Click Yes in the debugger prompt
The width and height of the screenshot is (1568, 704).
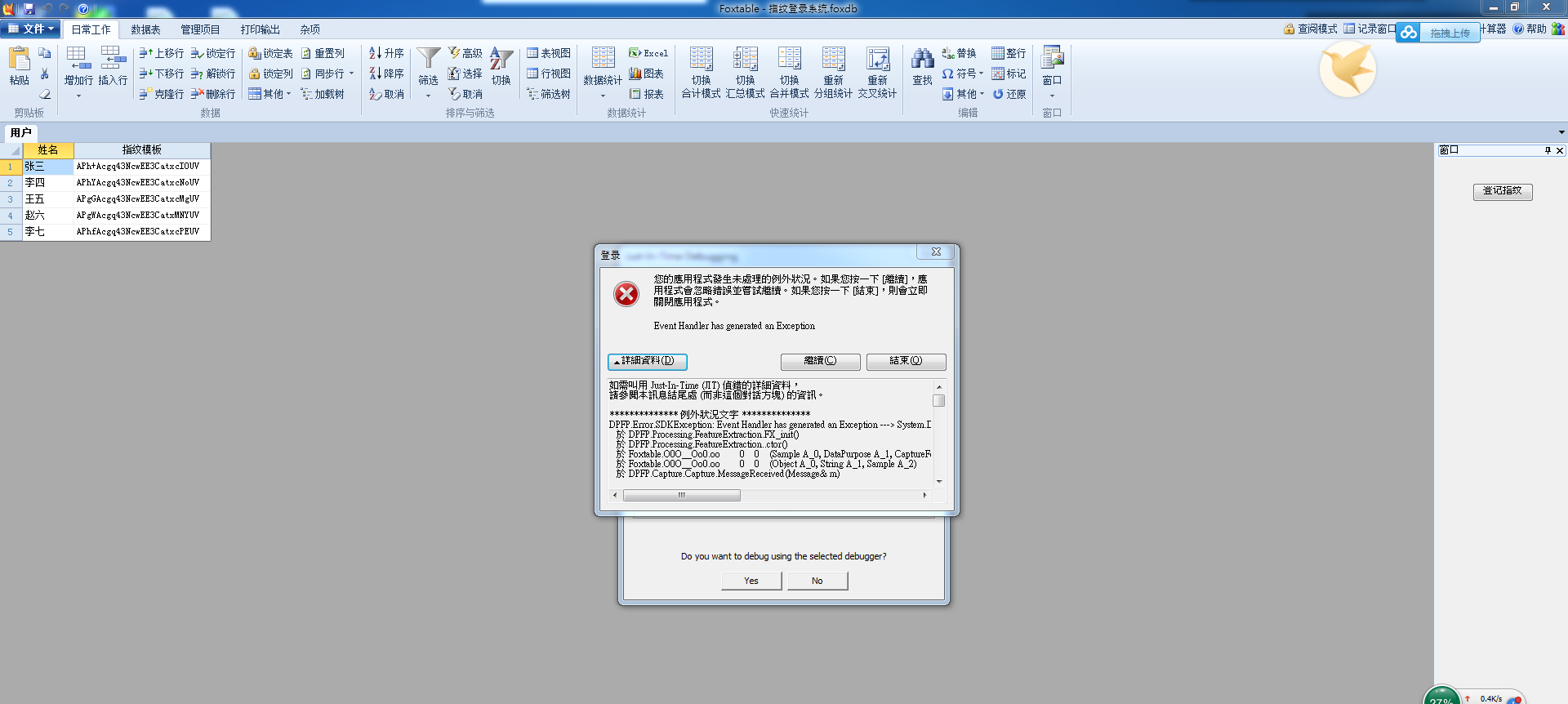(x=751, y=581)
